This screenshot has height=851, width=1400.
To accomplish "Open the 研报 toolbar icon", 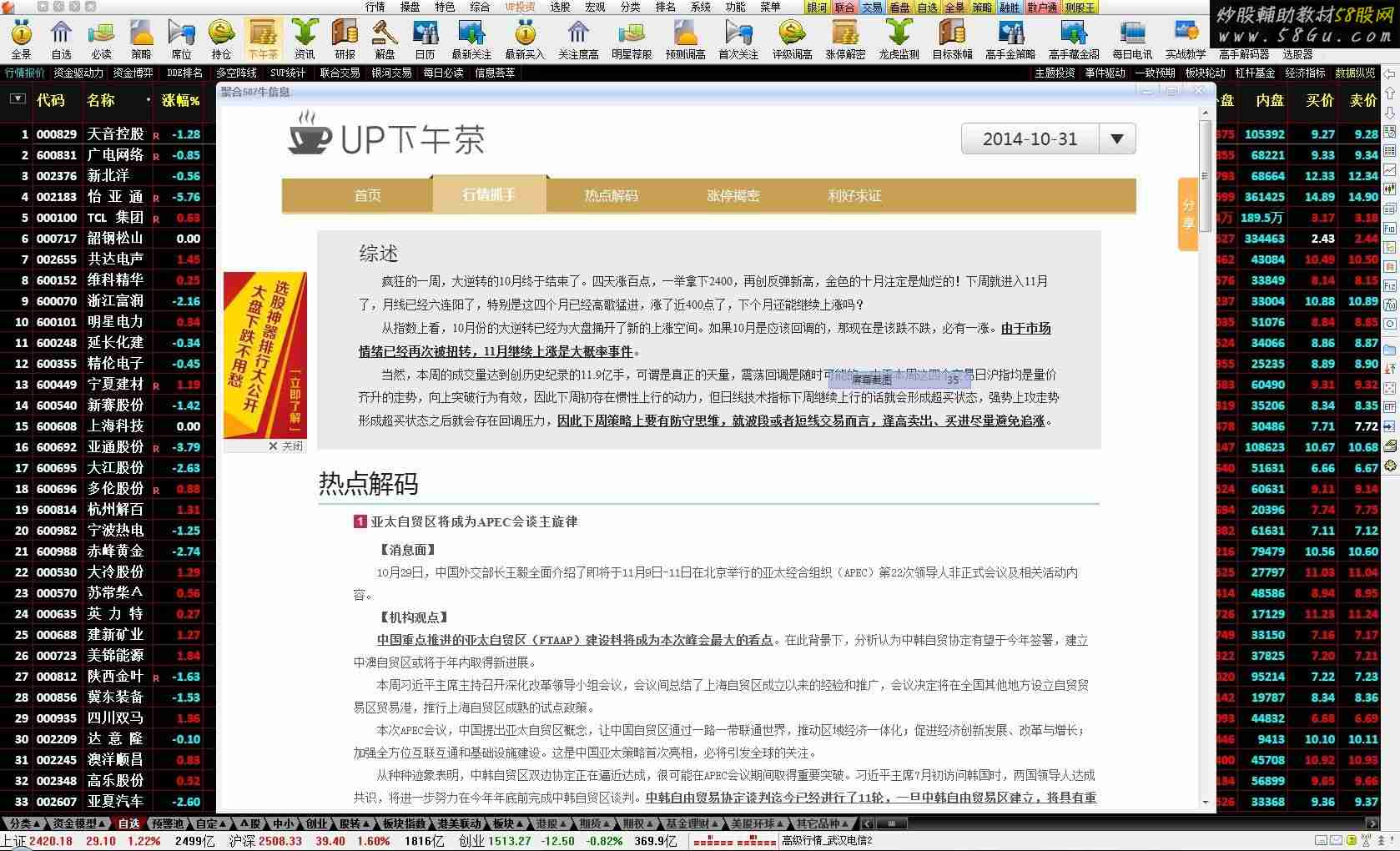I will pyautogui.click(x=345, y=39).
